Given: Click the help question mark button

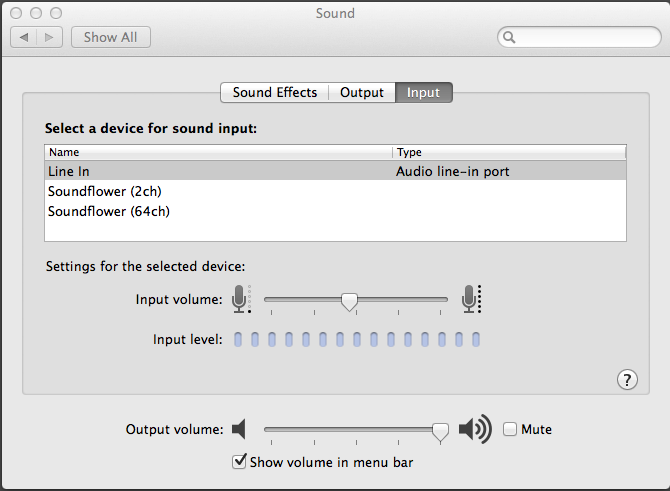Looking at the screenshot, I should click(627, 379).
